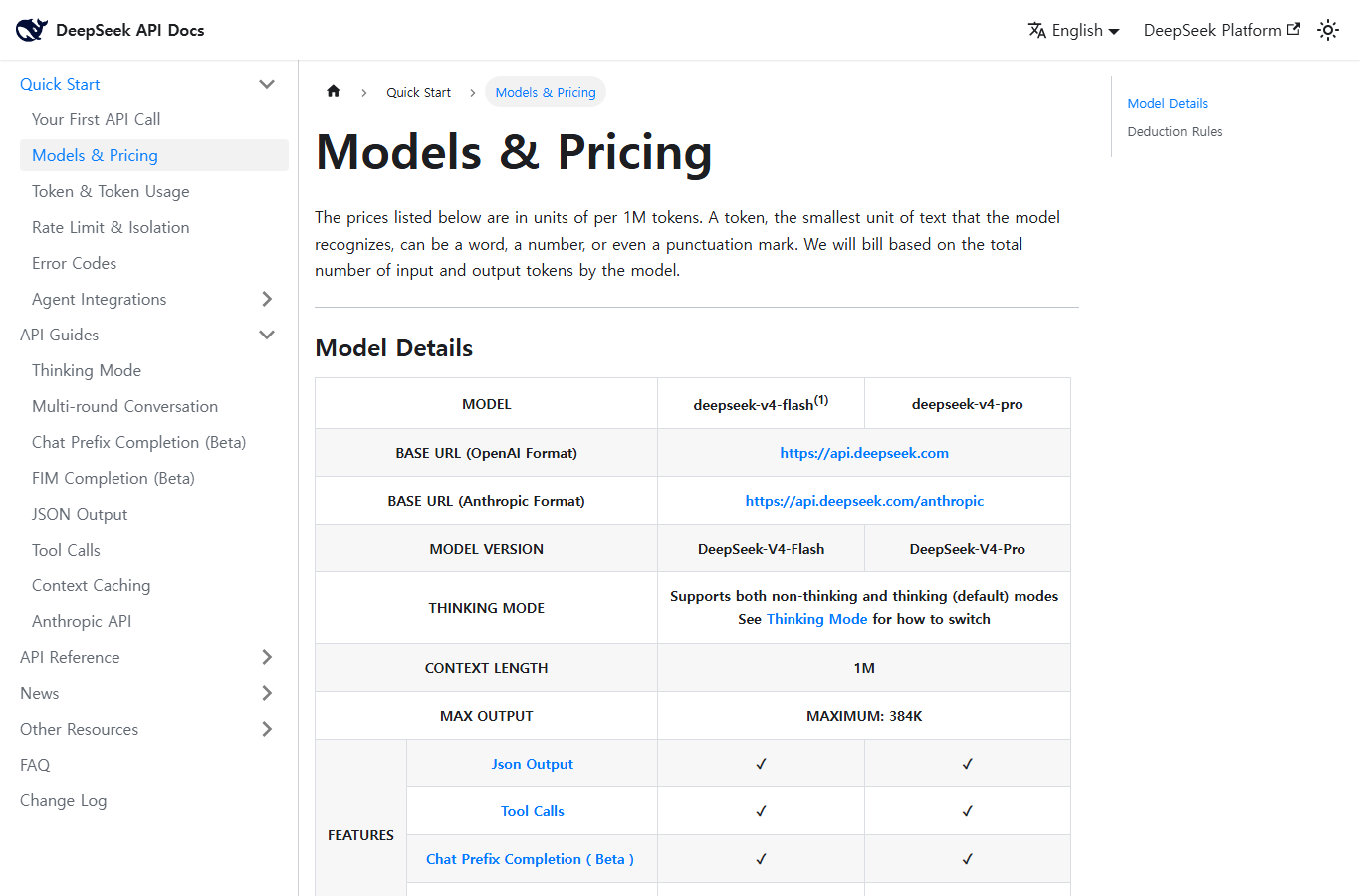Click the MAX OUTPUT row label
The height and width of the screenshot is (896, 1360).
tap(486, 716)
